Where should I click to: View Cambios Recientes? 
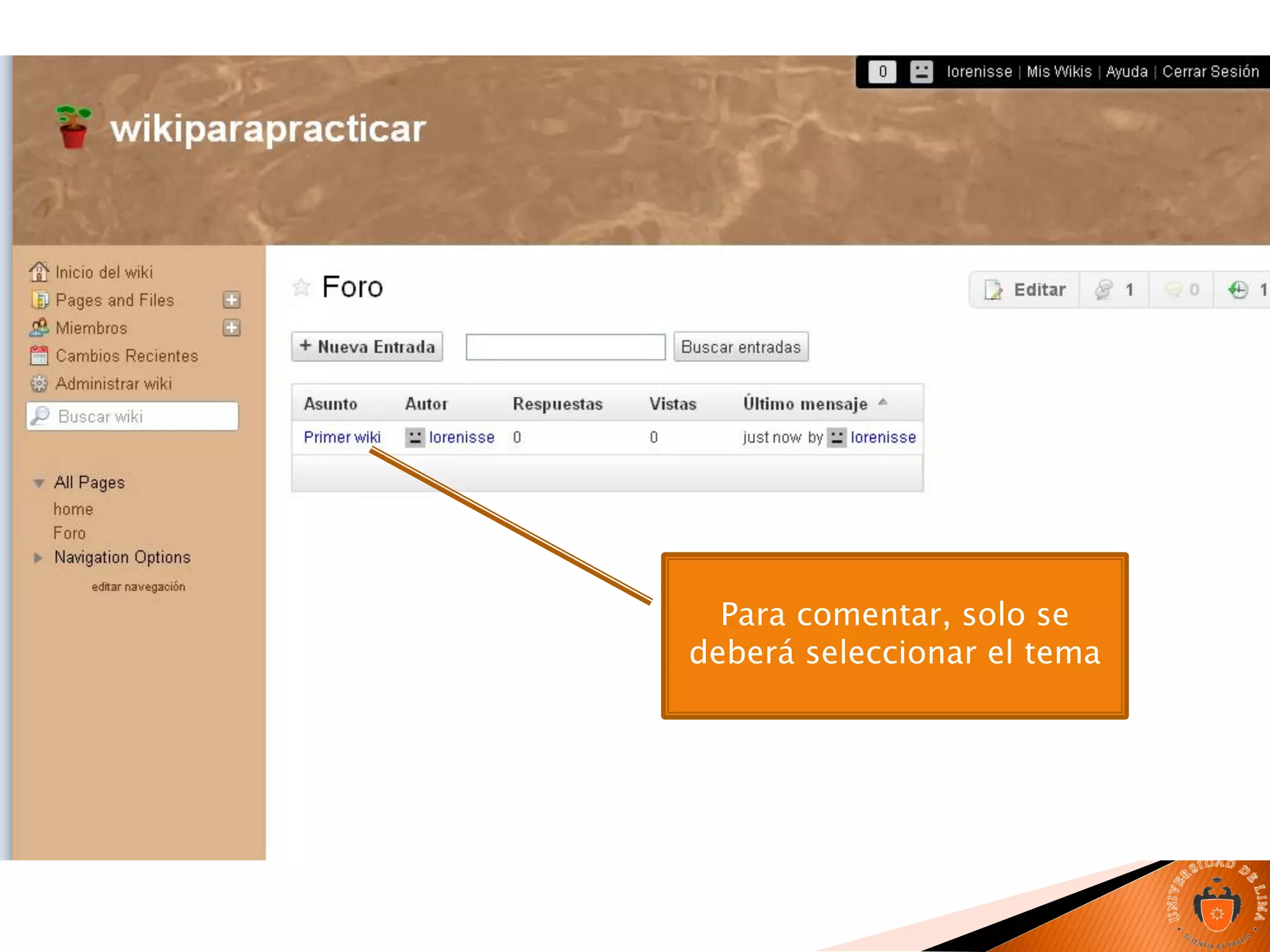pyautogui.click(x=127, y=356)
